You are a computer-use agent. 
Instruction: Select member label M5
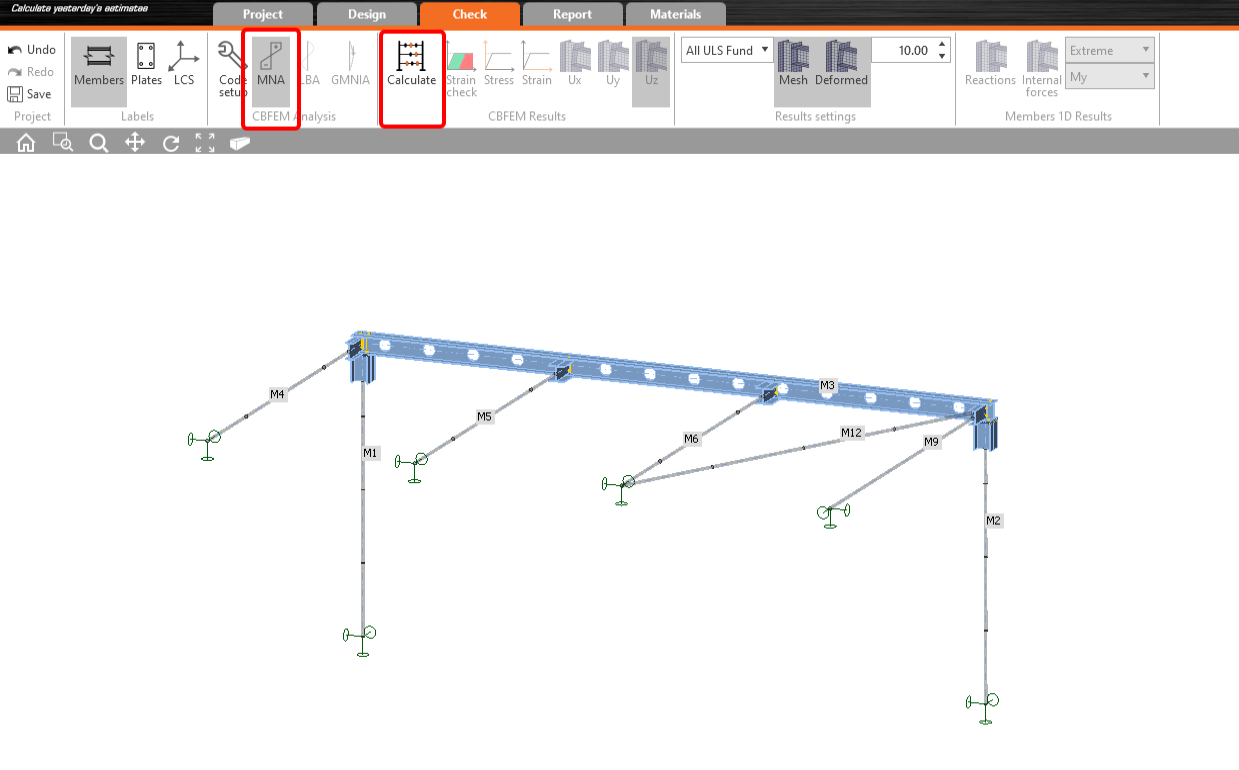[x=484, y=416]
